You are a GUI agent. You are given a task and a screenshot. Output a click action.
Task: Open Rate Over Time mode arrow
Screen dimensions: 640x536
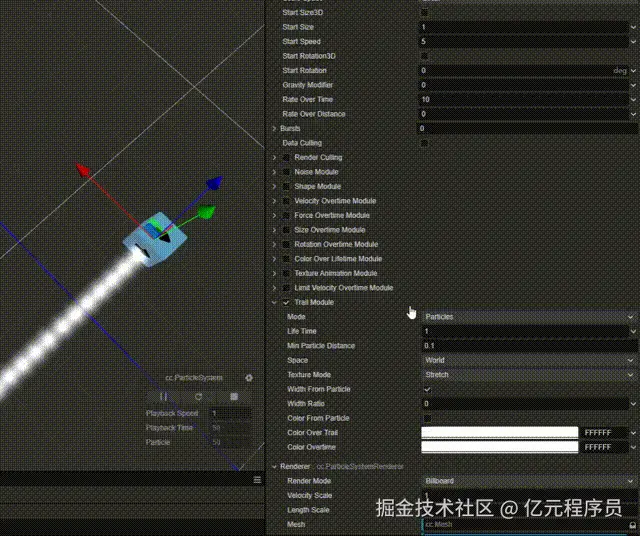point(633,100)
